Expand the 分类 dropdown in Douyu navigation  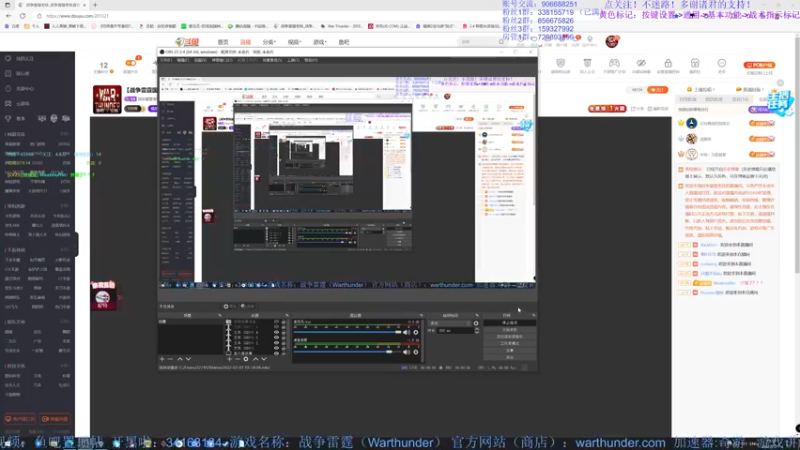269,42
